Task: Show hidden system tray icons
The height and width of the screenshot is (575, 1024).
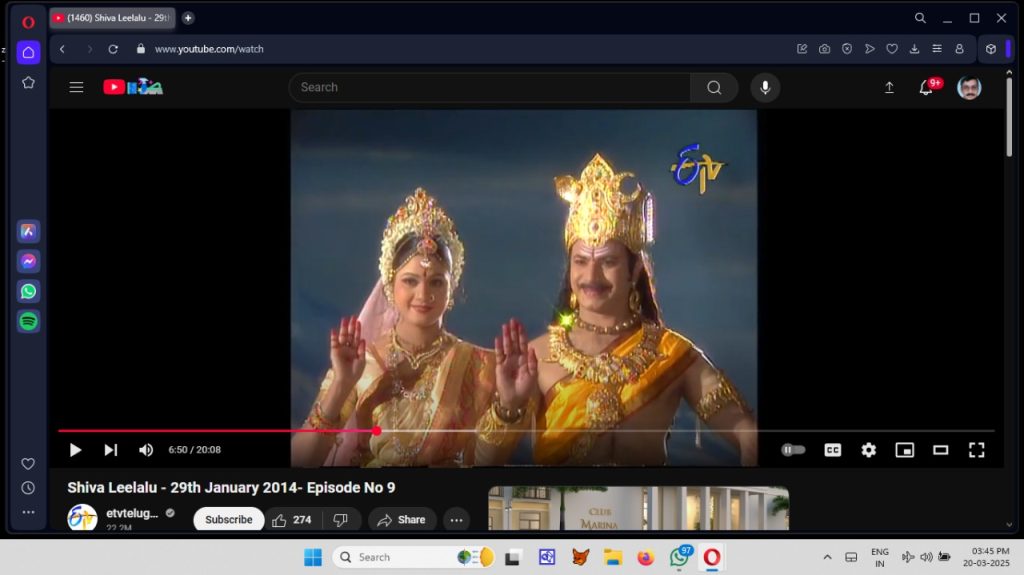Action: [x=827, y=557]
